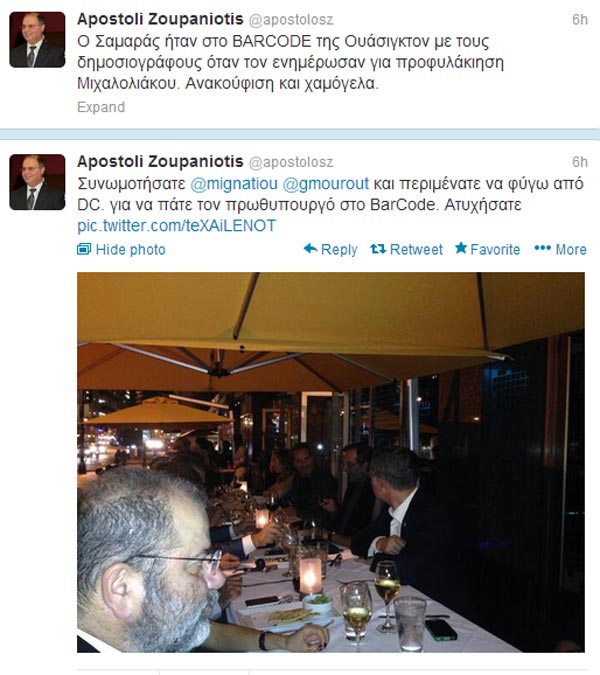
Task: Open the 6h timestamp of second tweet
Action: pos(580,162)
